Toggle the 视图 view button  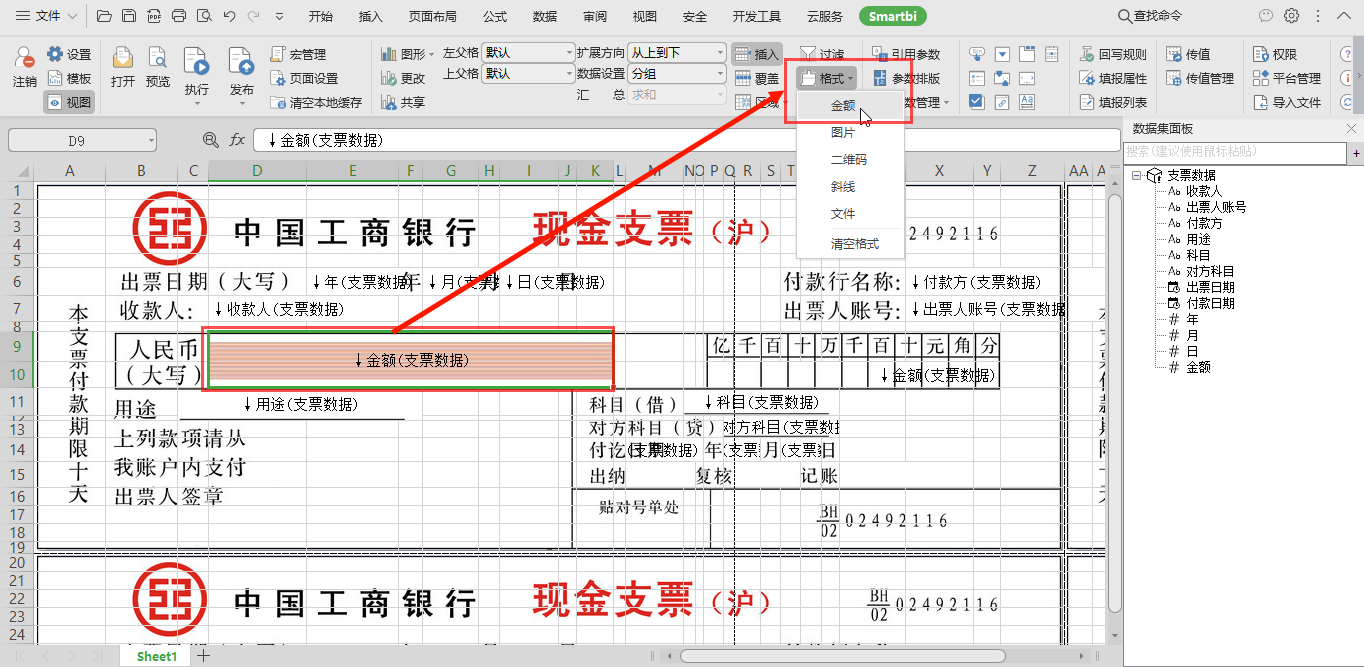click(68, 102)
